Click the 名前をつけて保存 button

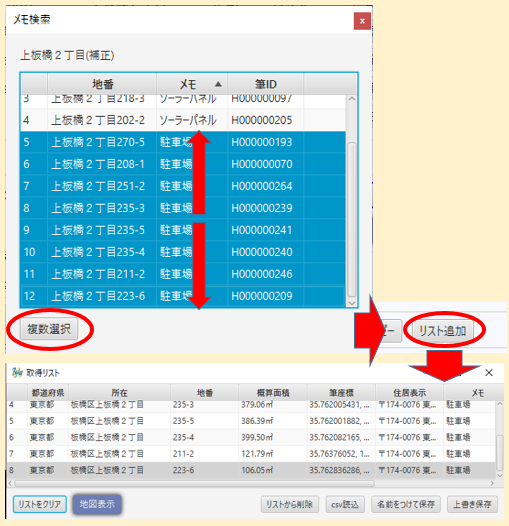tap(406, 504)
